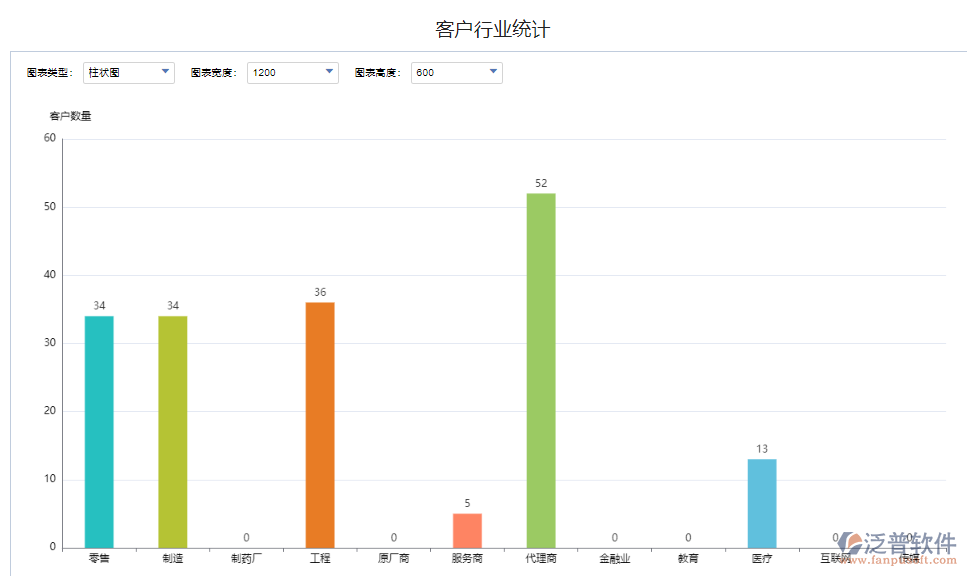Click the 金融业 category axis label
Image resolution: width=967 pixels, height=576 pixels.
pos(614,557)
